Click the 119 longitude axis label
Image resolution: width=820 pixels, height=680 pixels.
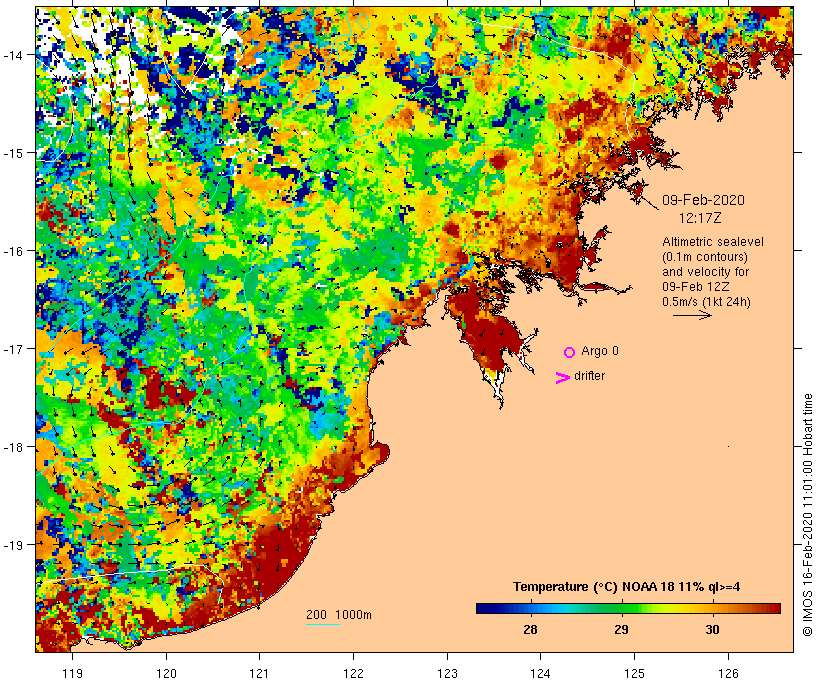[x=72, y=673]
